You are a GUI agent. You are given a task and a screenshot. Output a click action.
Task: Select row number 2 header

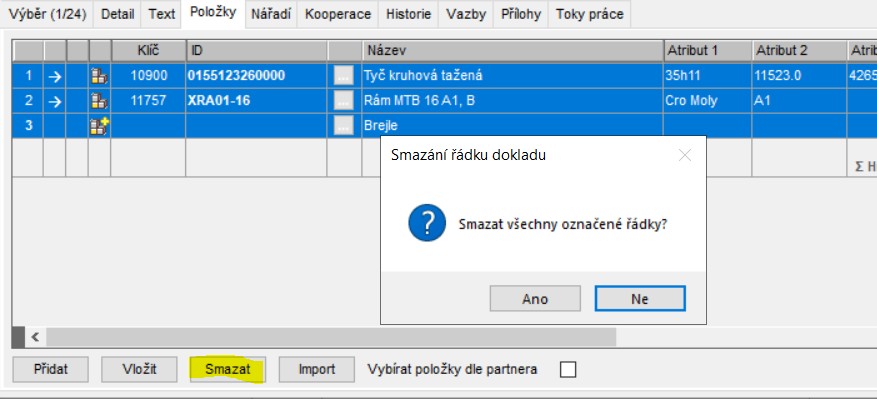point(28,101)
